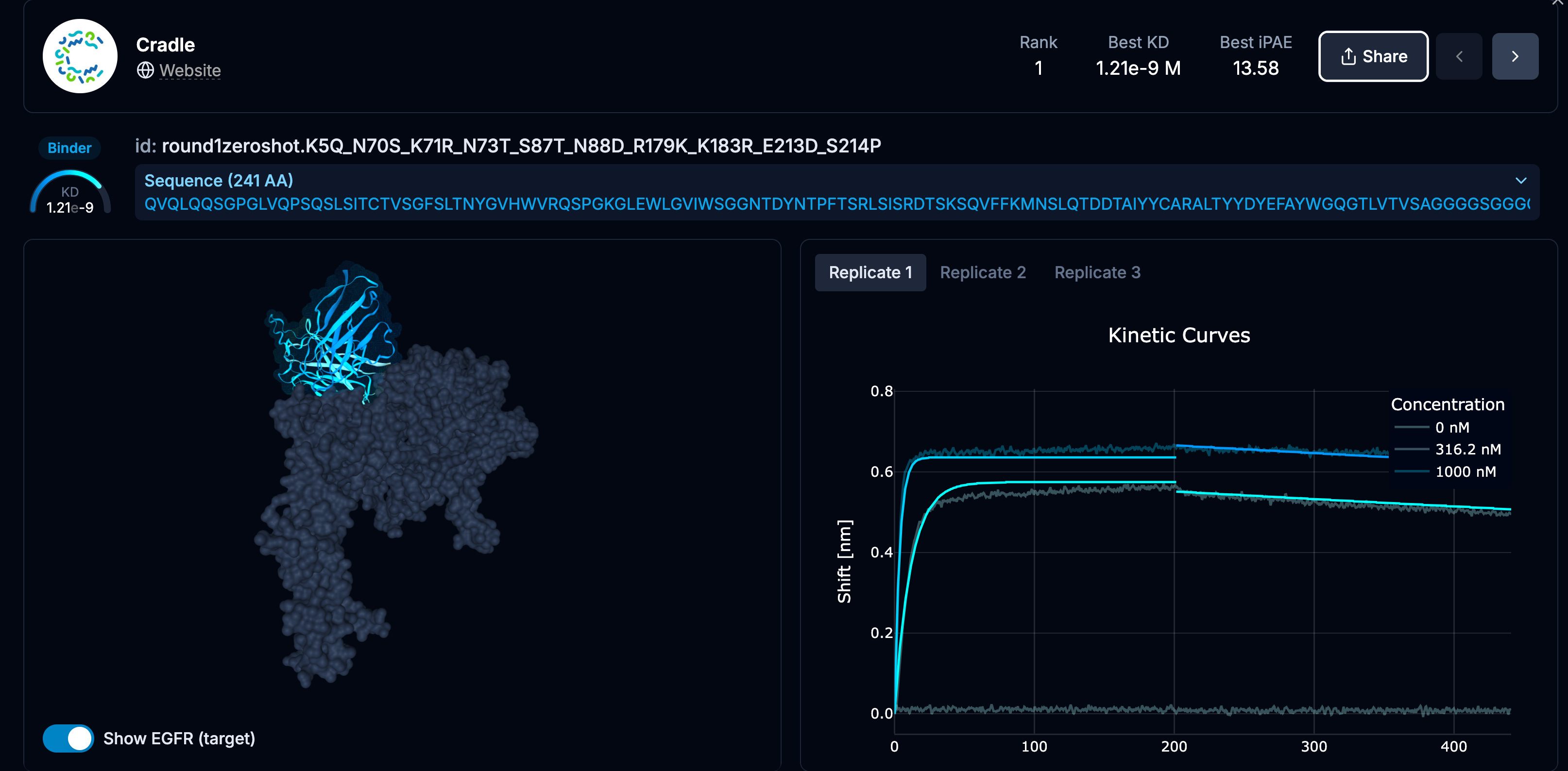Click the Cradle circular logo avatar

tap(80, 56)
